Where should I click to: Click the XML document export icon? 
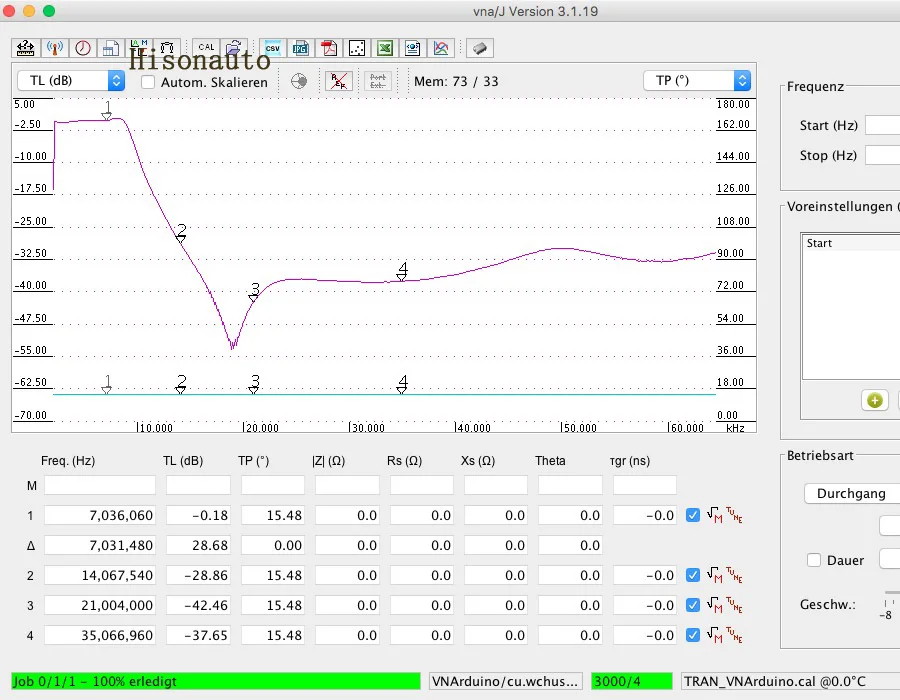click(413, 48)
